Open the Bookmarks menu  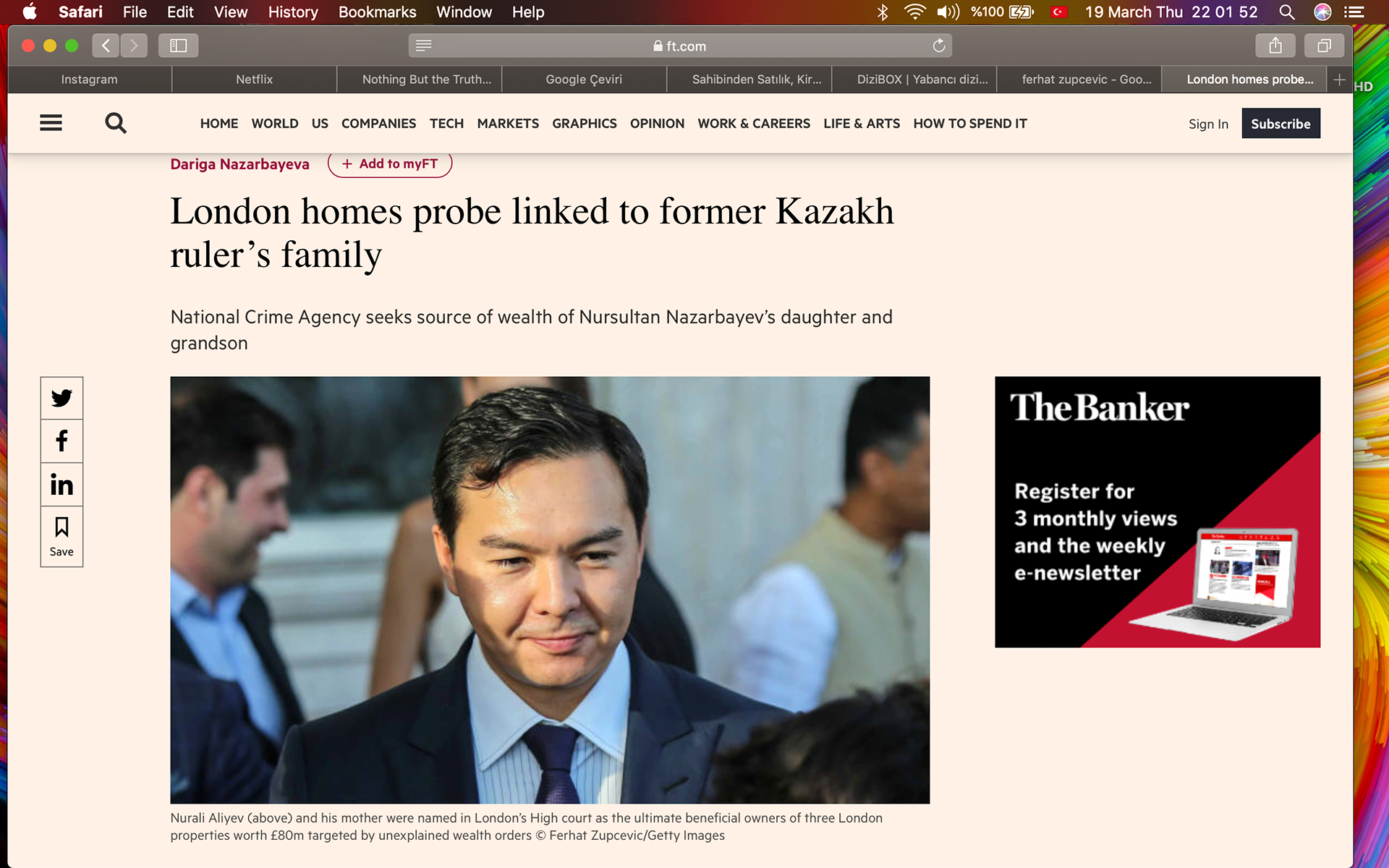[377, 12]
